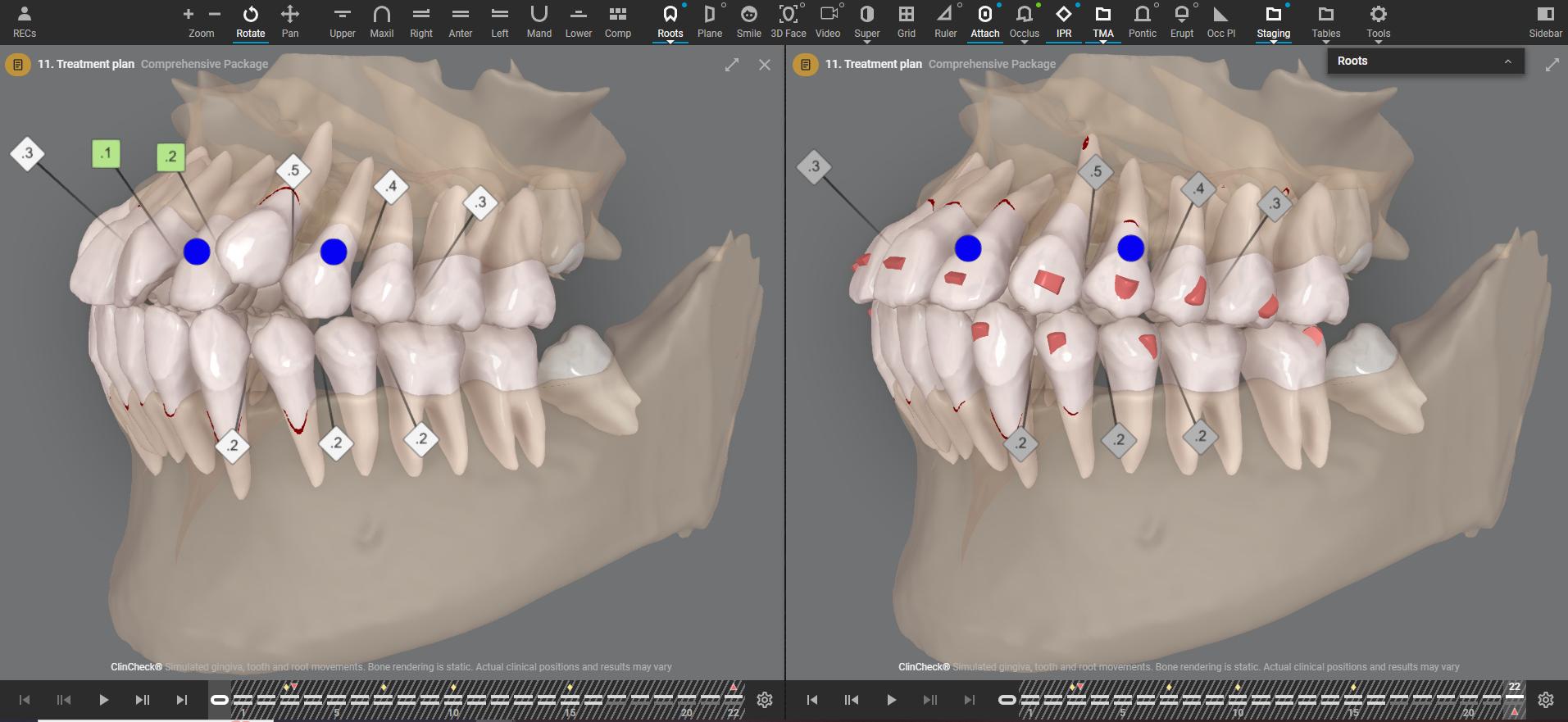Open the Ruler measurement tool

coord(946,22)
